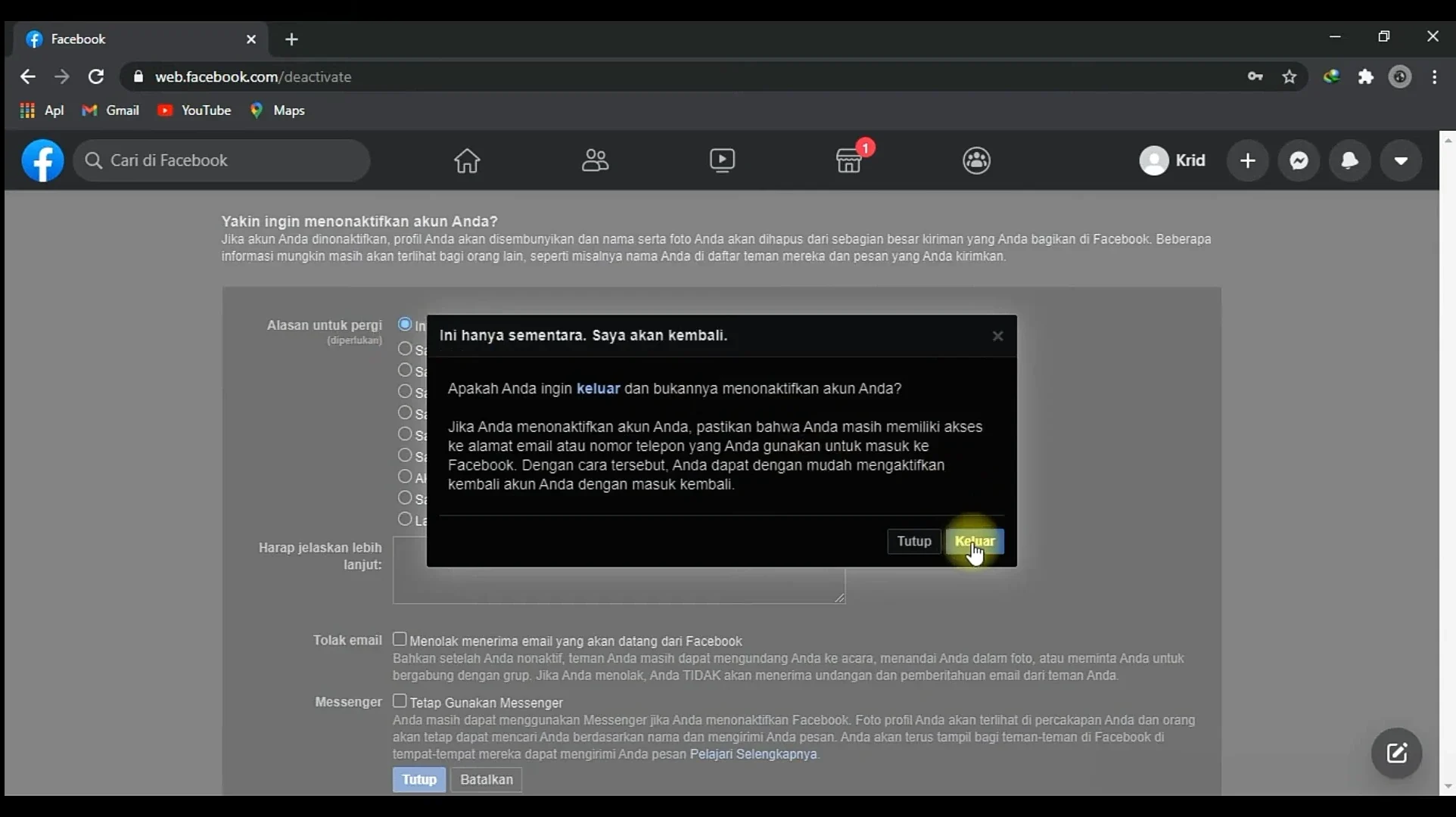Click the blue Tutup button at page bottom
The width and height of the screenshot is (1456, 817).
coord(419,780)
